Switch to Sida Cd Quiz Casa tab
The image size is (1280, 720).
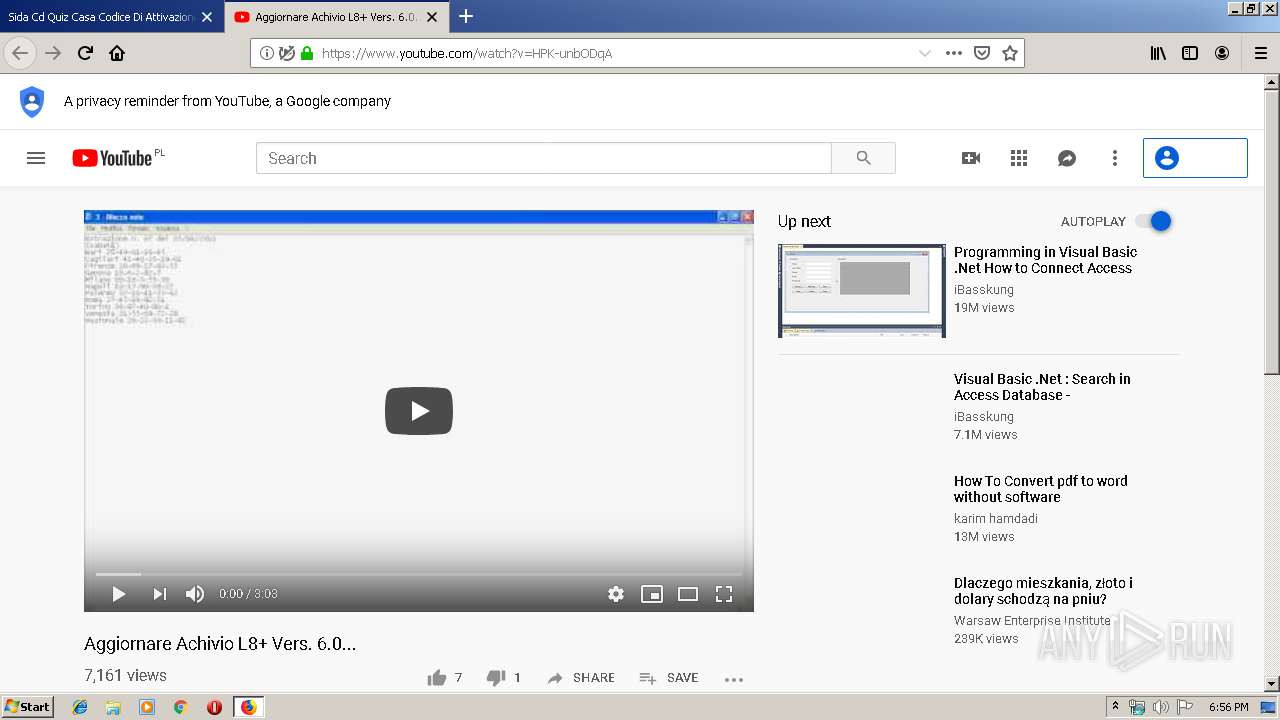(102, 17)
